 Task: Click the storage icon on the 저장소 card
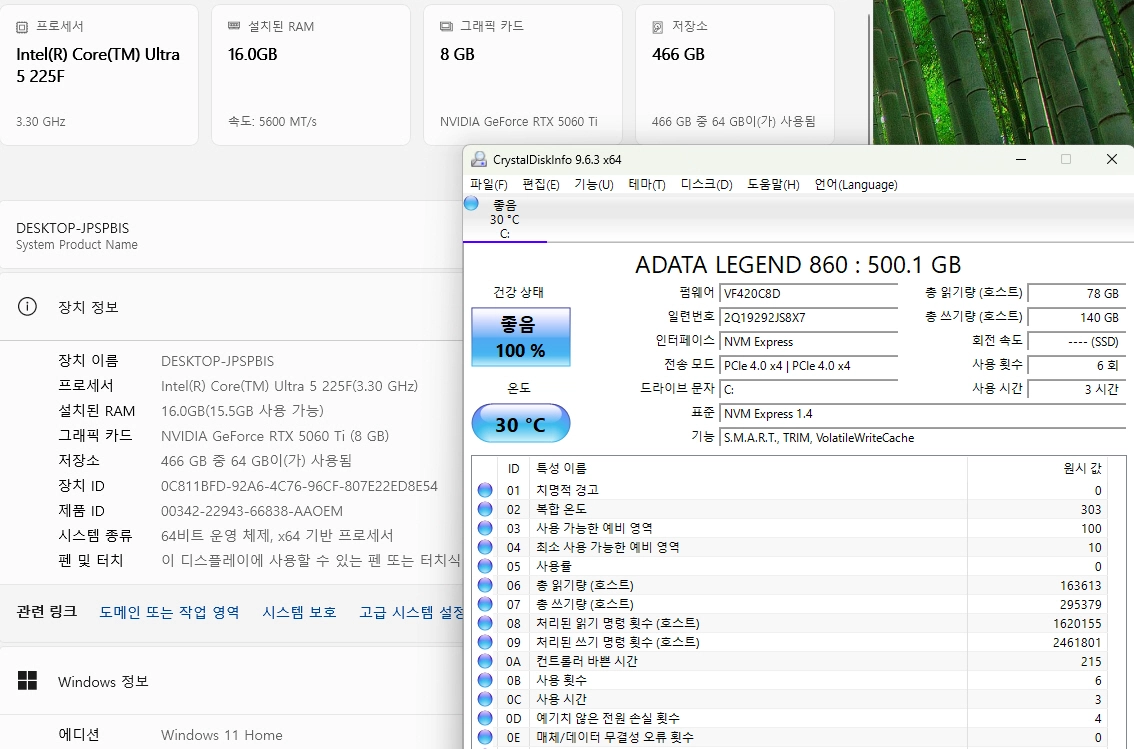tap(657, 27)
